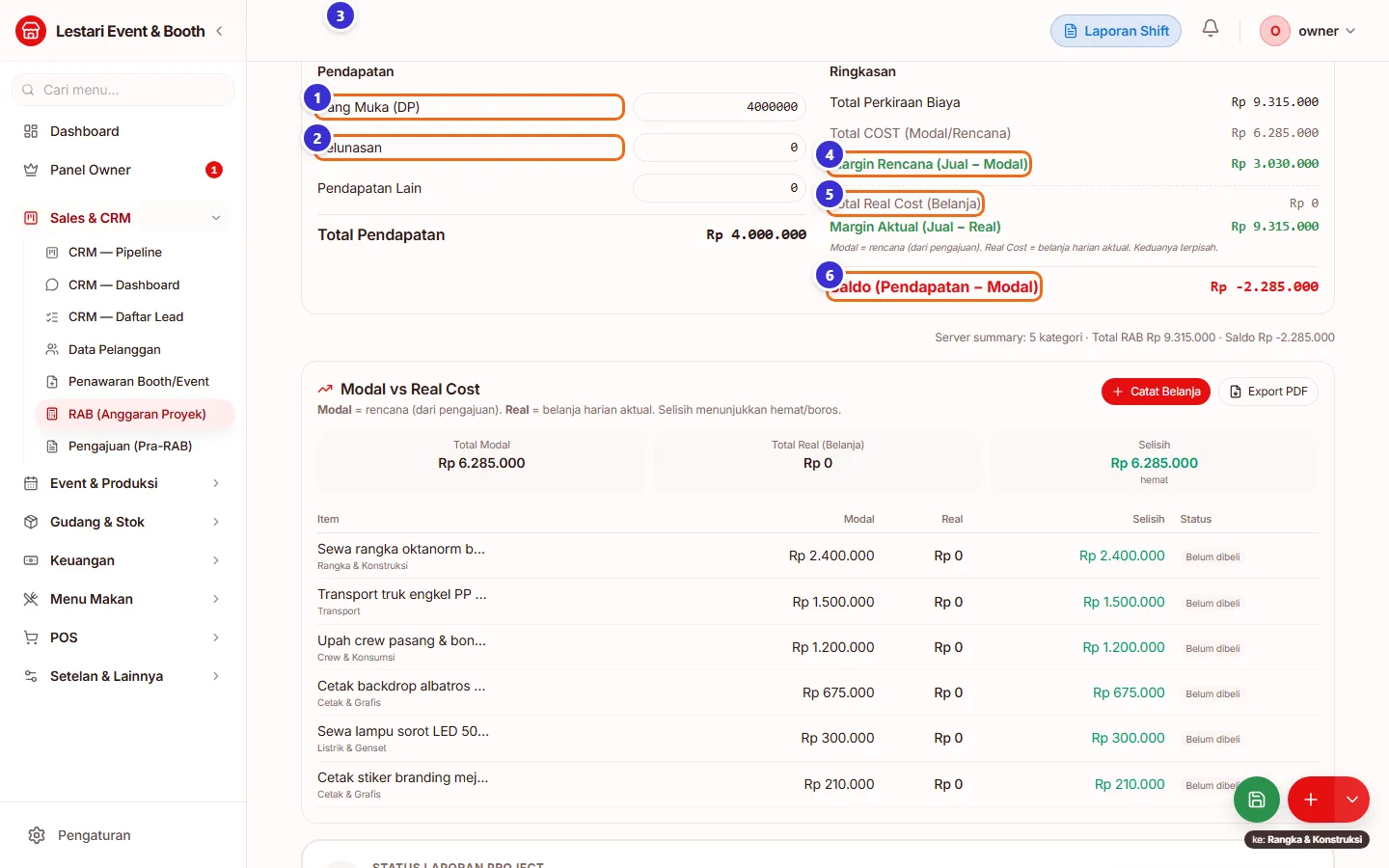Click the Pengaturan gear icon

pyautogui.click(x=37, y=835)
